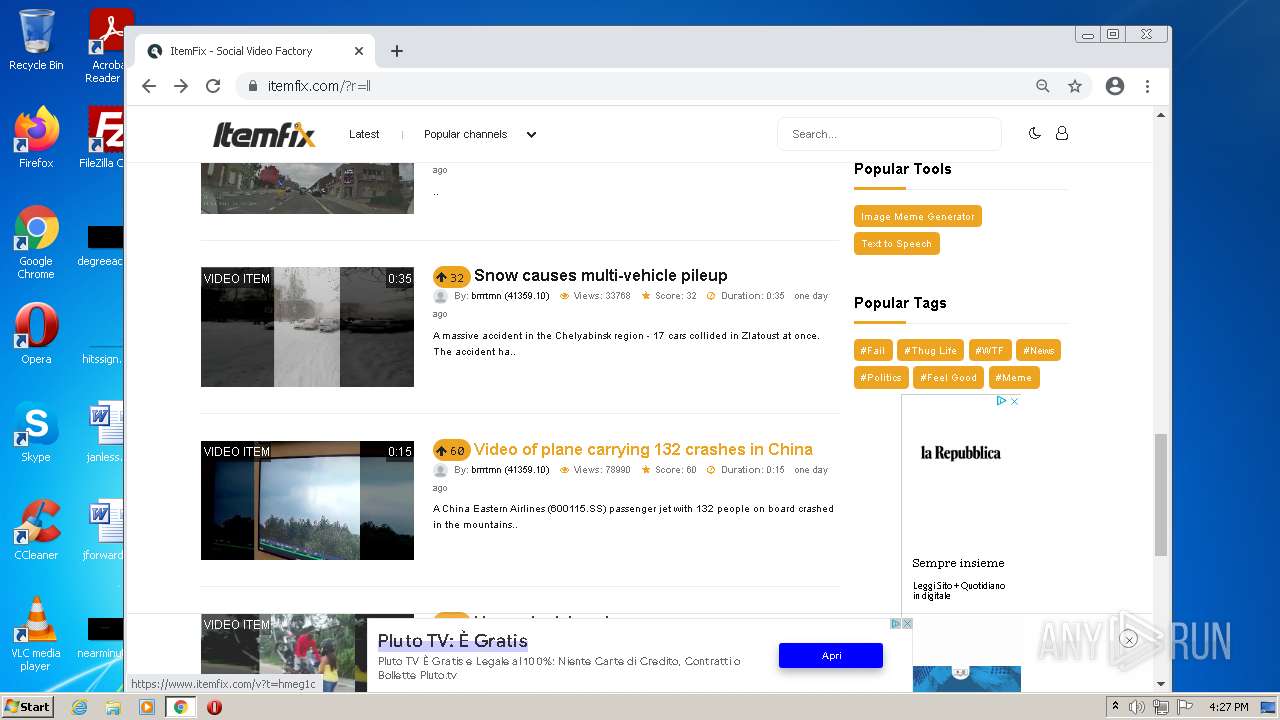Screen dimensions: 1280x720
Task: Open the volume speaker icon in the system tray
Action: [1137, 707]
